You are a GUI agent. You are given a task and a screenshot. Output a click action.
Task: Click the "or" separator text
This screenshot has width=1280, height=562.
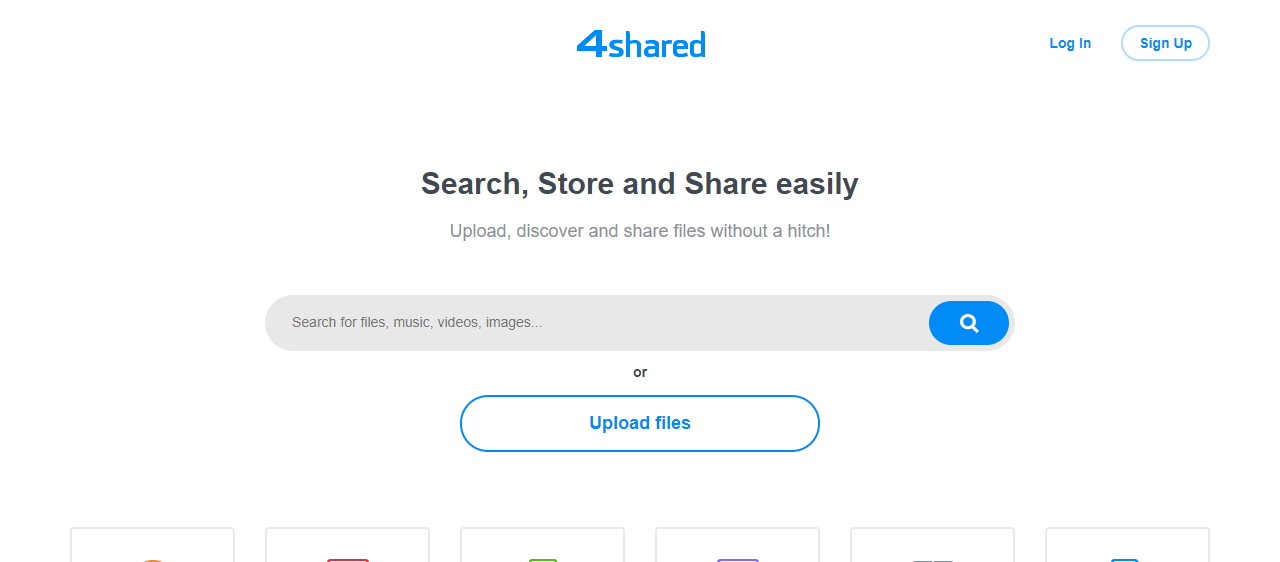click(640, 372)
